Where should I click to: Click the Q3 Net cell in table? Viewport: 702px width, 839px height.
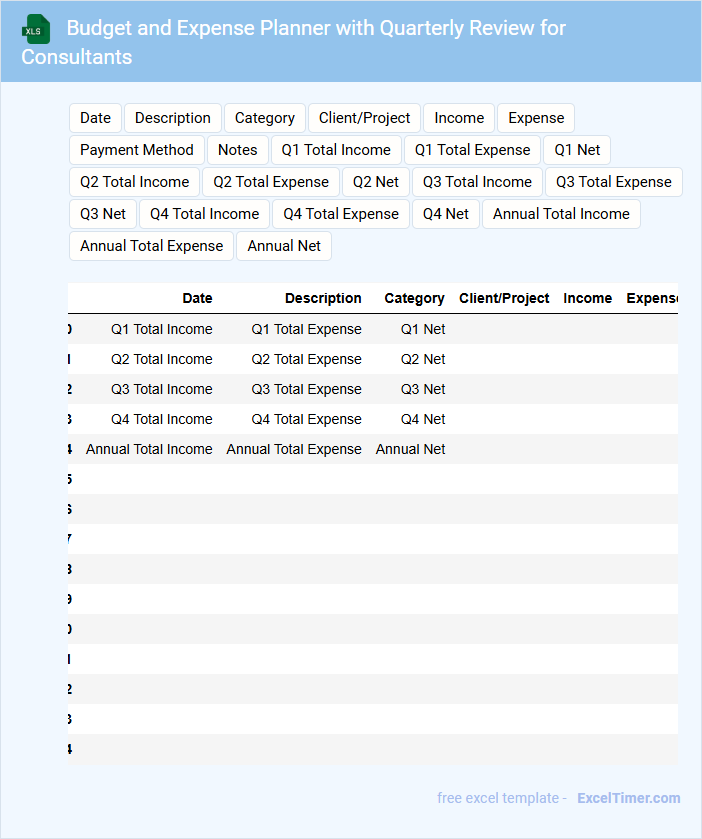tap(423, 389)
